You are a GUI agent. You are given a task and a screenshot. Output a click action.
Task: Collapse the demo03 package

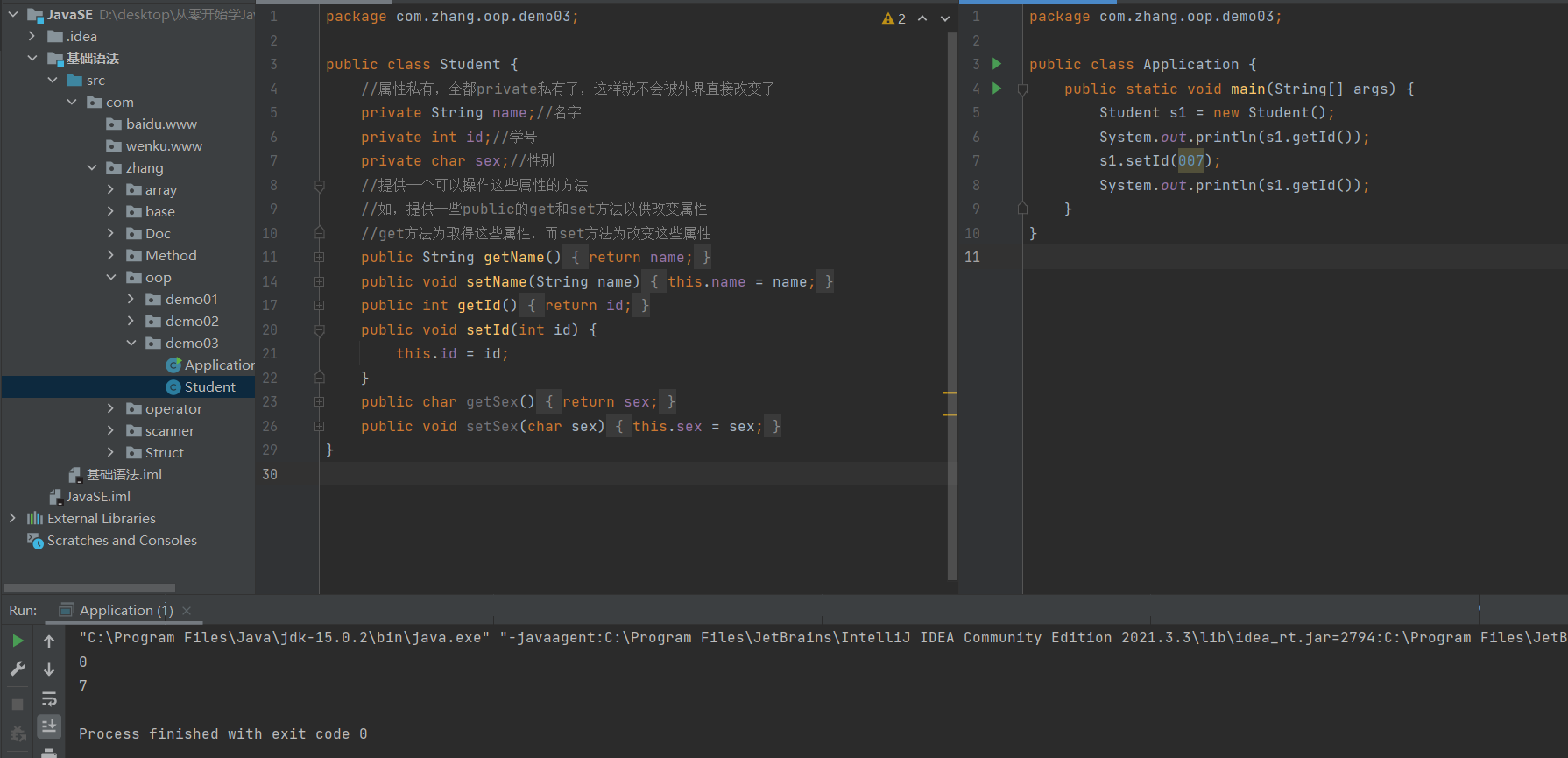coord(131,343)
